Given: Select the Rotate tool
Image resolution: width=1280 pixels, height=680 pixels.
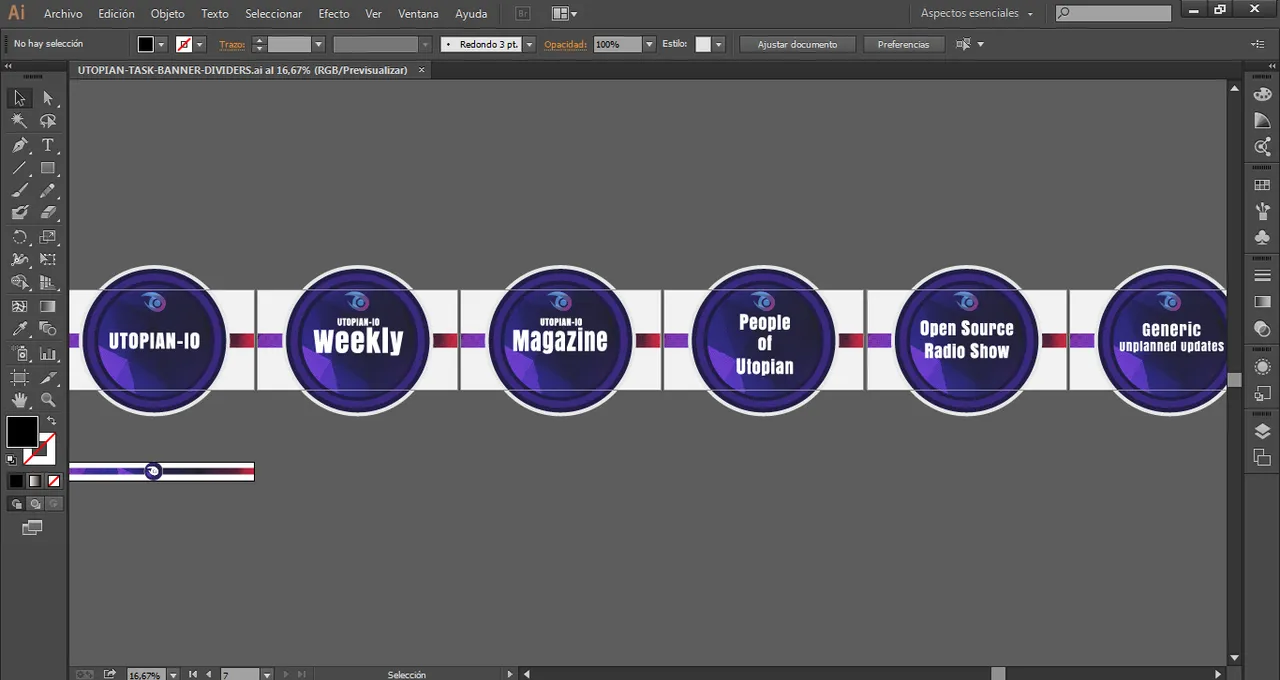Looking at the screenshot, I should (x=19, y=237).
